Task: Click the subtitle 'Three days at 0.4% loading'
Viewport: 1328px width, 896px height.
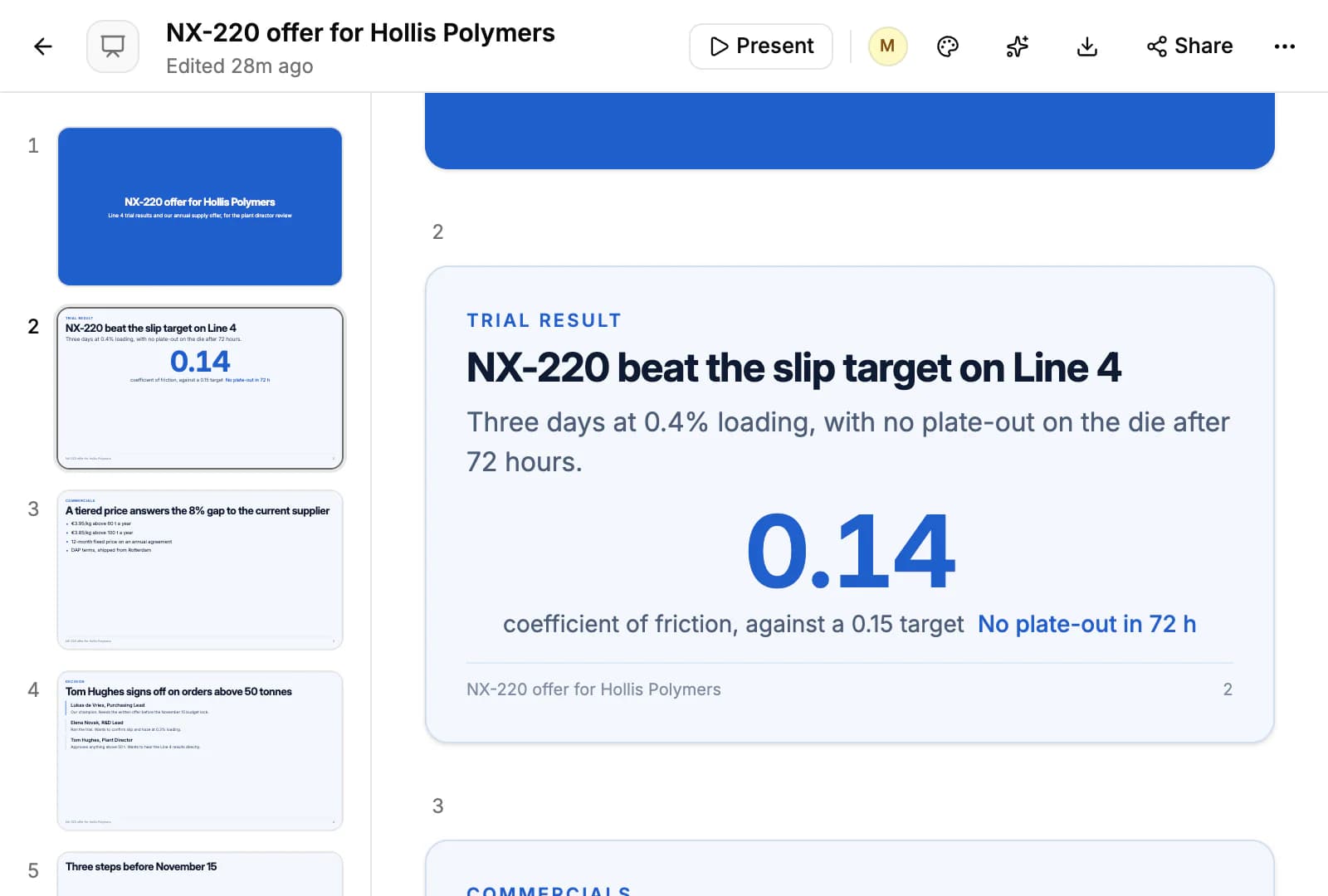Action: (x=848, y=442)
